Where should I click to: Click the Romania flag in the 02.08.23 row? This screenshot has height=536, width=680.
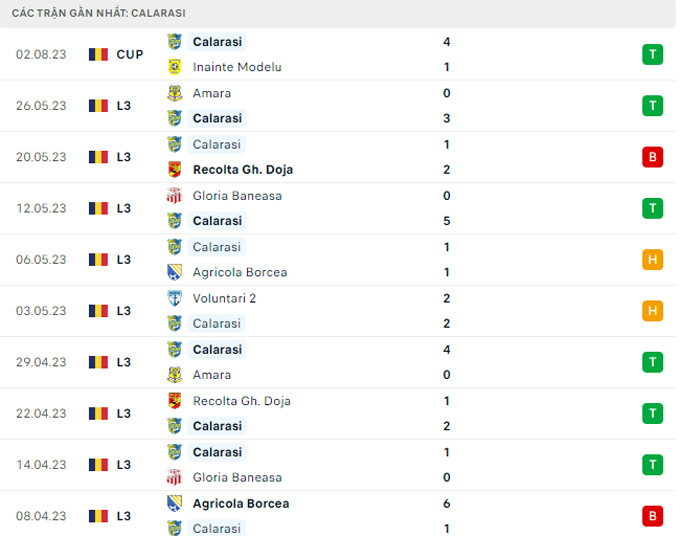pyautogui.click(x=98, y=54)
